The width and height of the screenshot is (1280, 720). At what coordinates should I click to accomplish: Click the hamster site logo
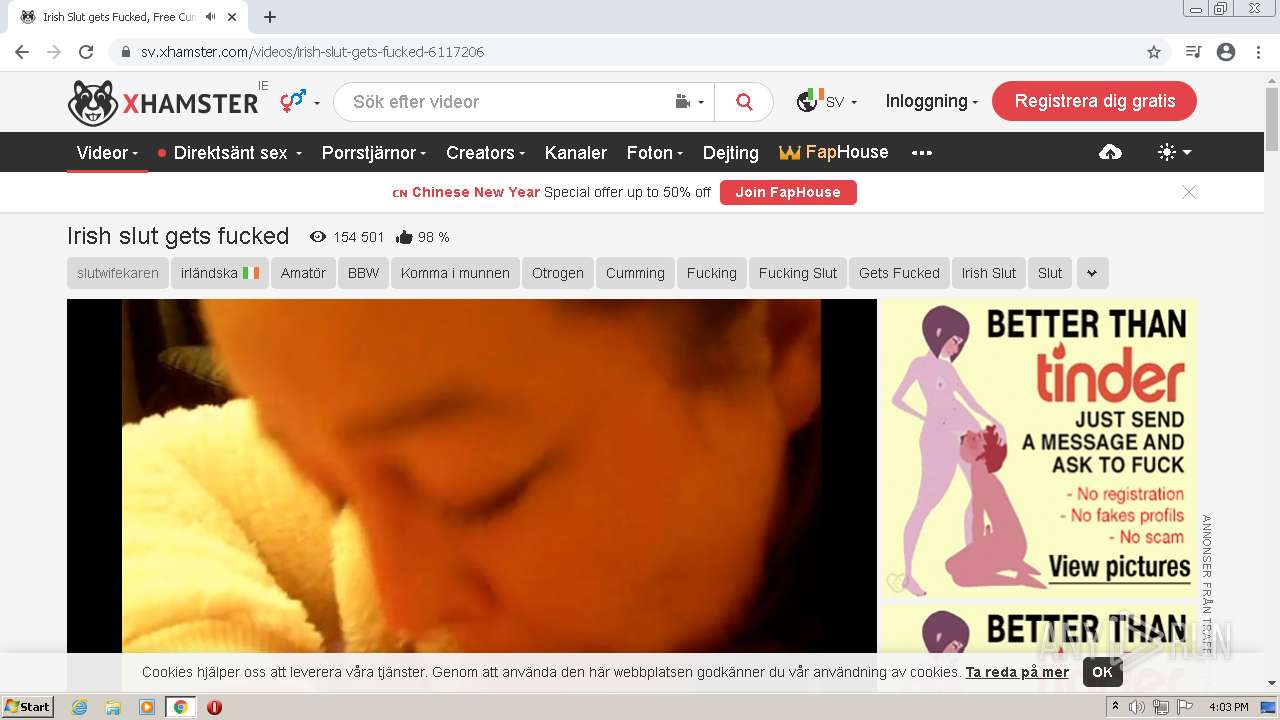(x=163, y=103)
